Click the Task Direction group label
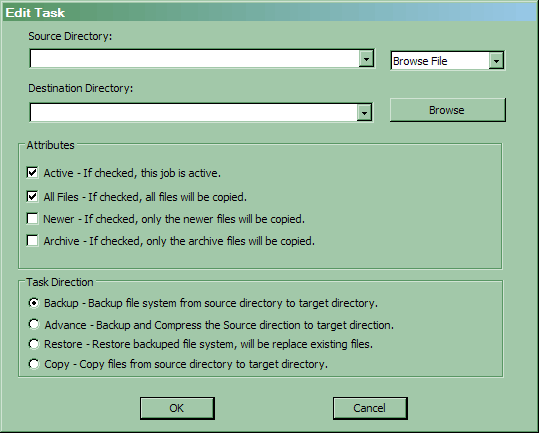The width and height of the screenshot is (539, 433). click(60, 282)
